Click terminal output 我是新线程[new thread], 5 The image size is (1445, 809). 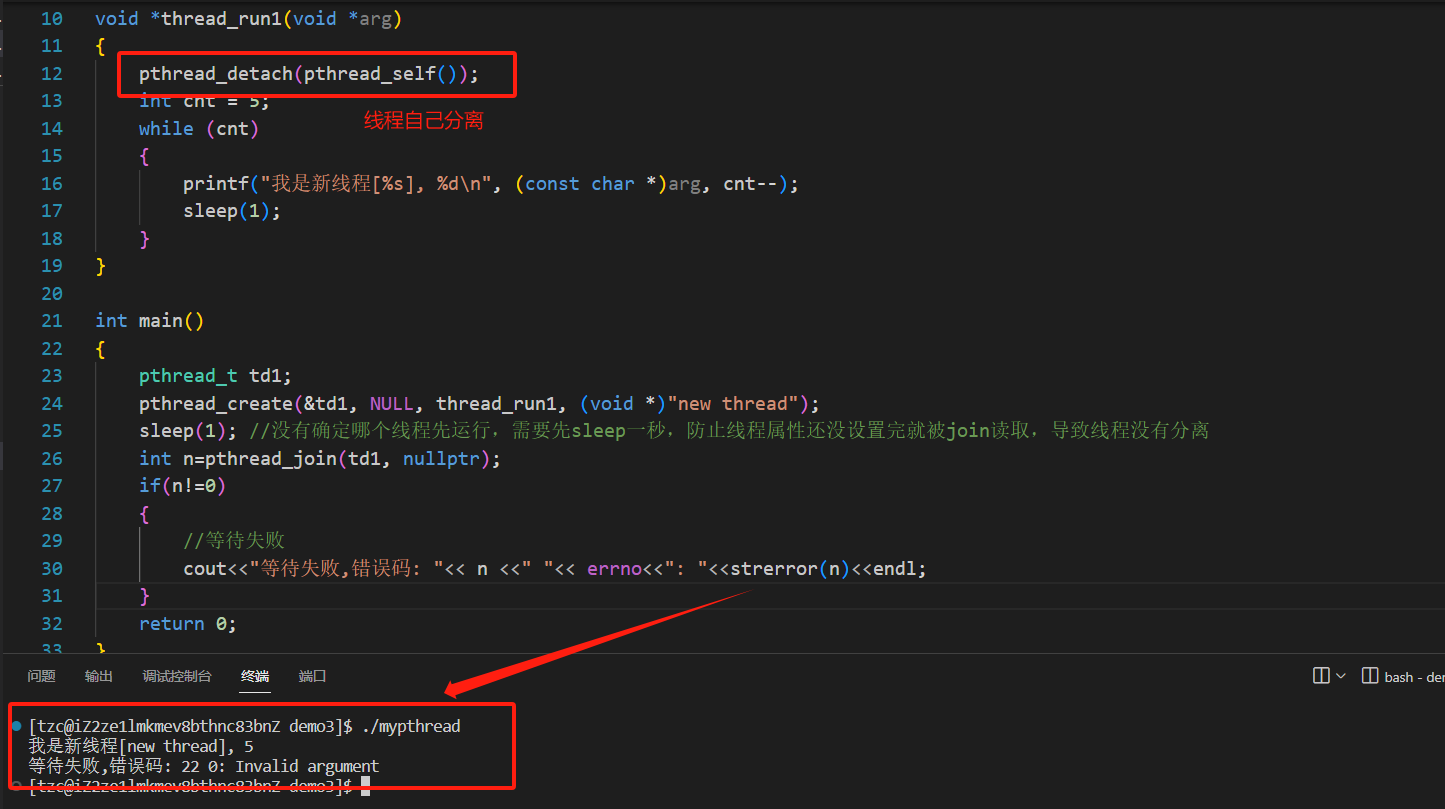point(141,746)
